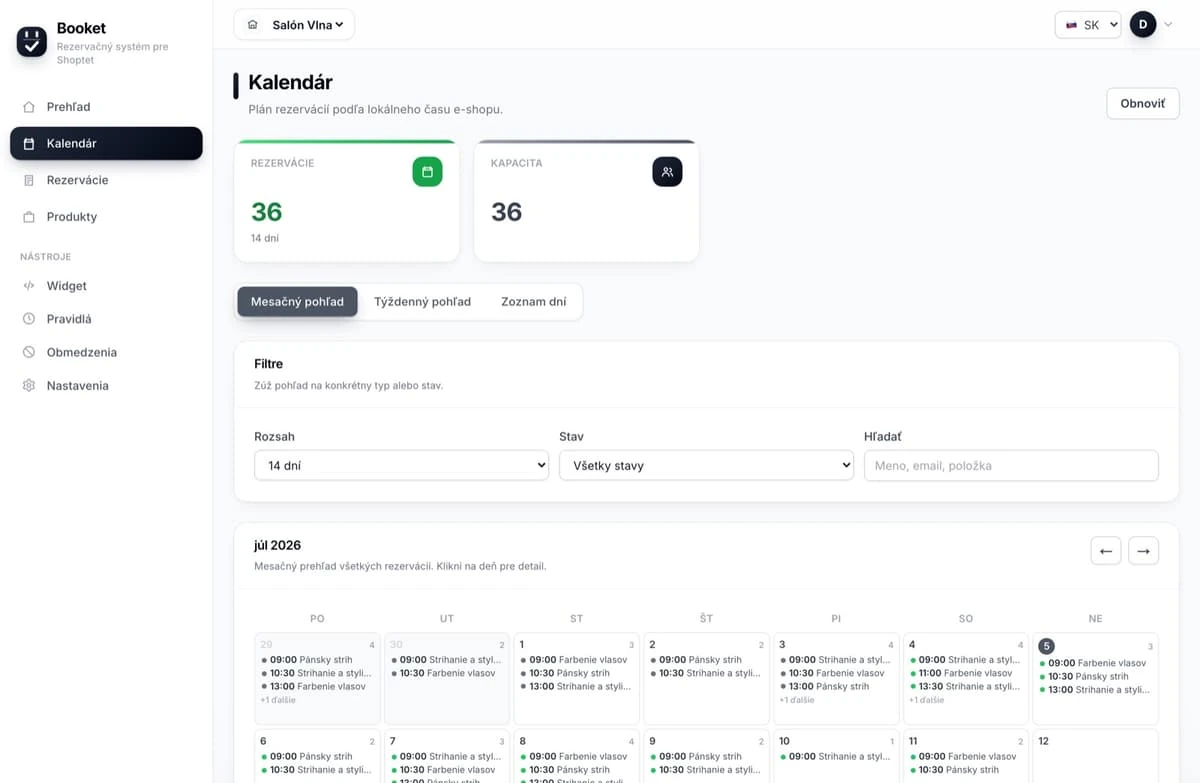Click the green calendar icon in Rezervácie card
The width and height of the screenshot is (1200, 783).
(427, 172)
